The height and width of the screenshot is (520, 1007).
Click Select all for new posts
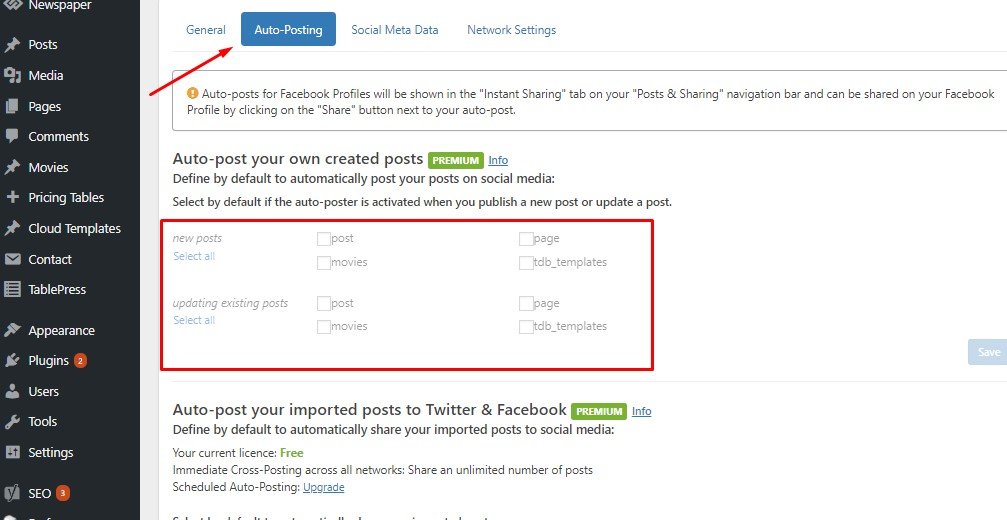point(194,257)
